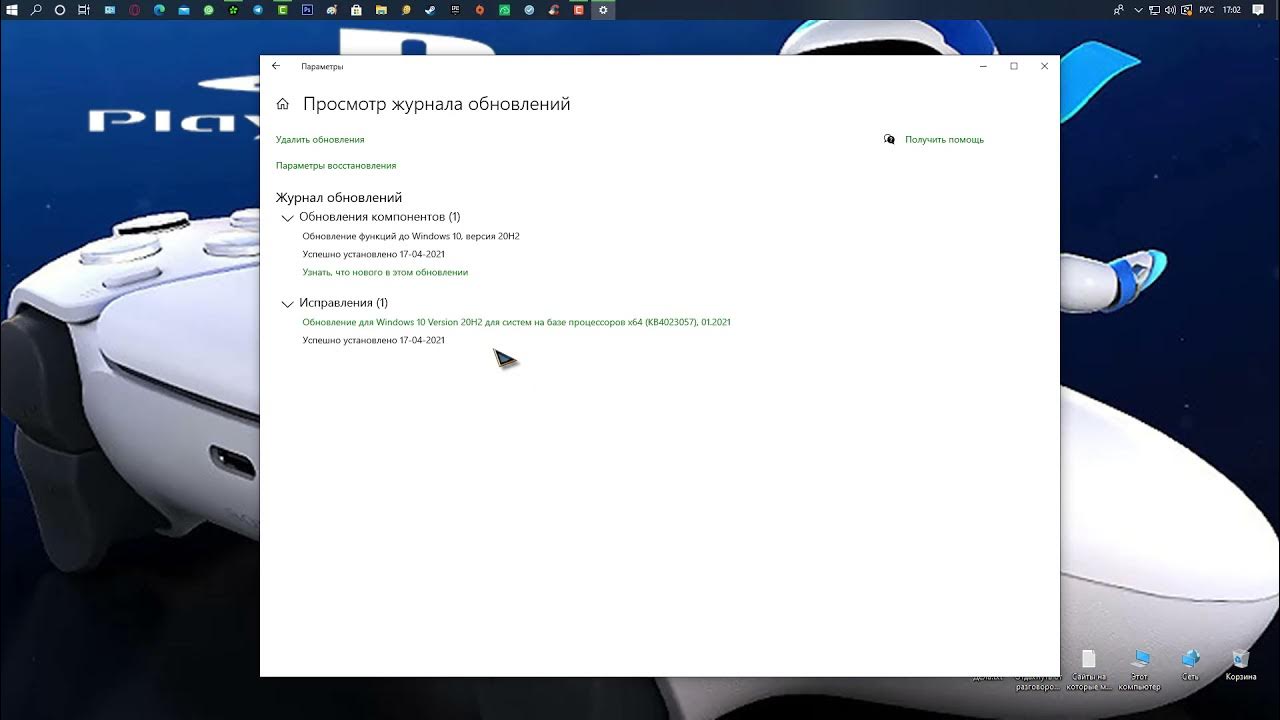The width and height of the screenshot is (1280, 720).
Task: Collapse the Обновления компонентов (1) section
Action: (x=288, y=218)
